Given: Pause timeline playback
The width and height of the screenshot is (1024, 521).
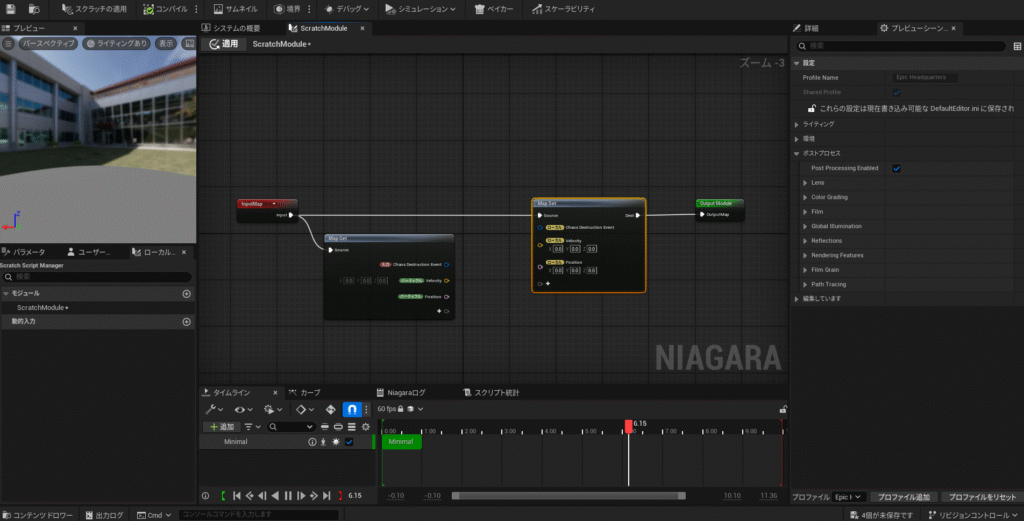Looking at the screenshot, I should point(288,496).
